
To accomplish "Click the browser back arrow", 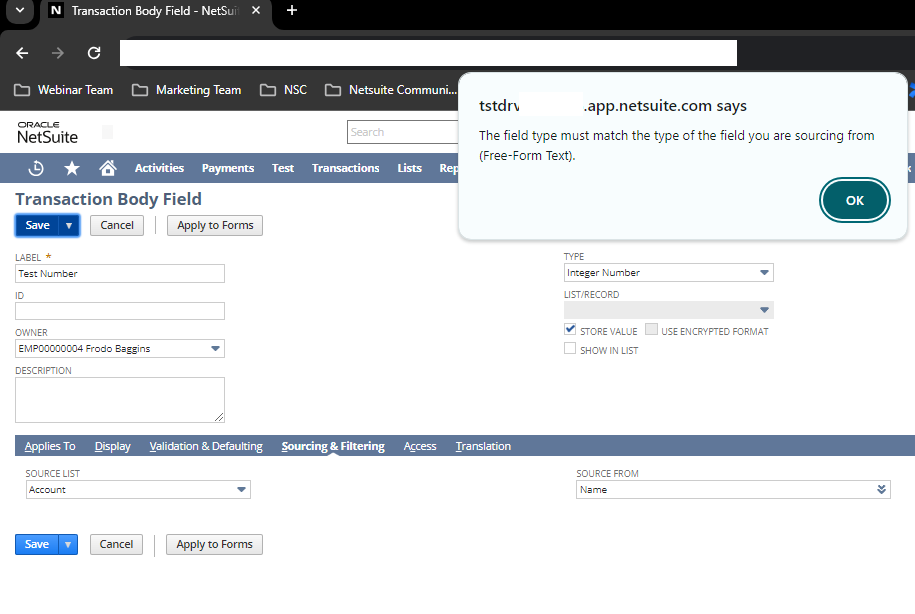I will point(22,53).
